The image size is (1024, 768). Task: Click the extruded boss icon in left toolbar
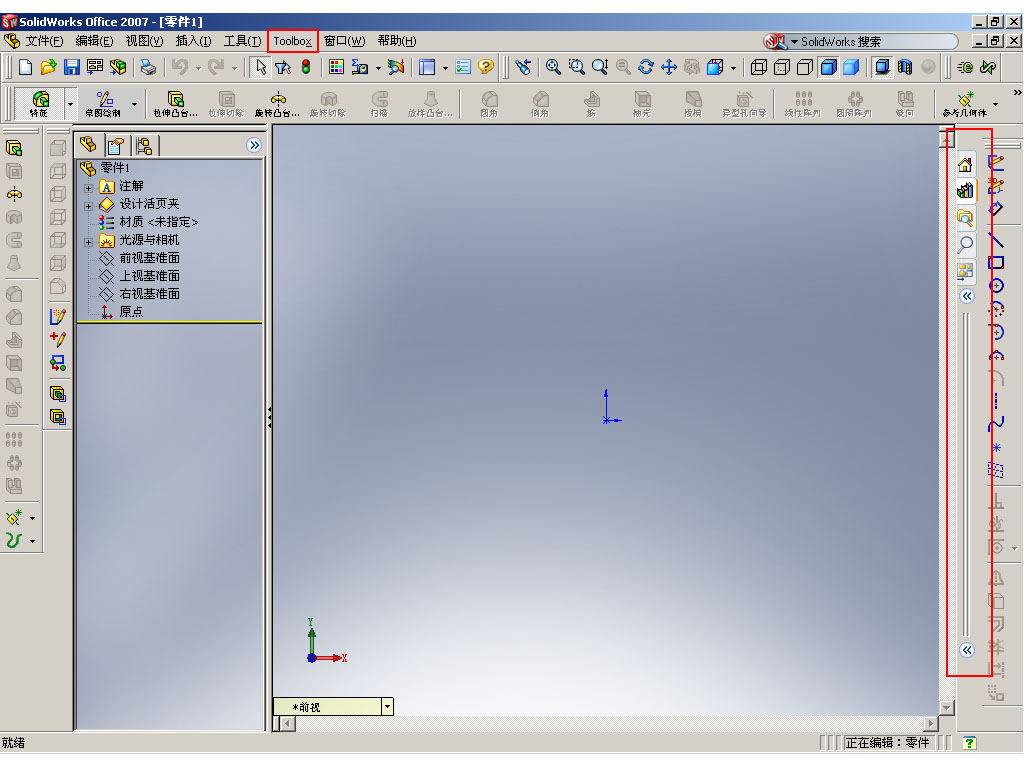tap(14, 149)
